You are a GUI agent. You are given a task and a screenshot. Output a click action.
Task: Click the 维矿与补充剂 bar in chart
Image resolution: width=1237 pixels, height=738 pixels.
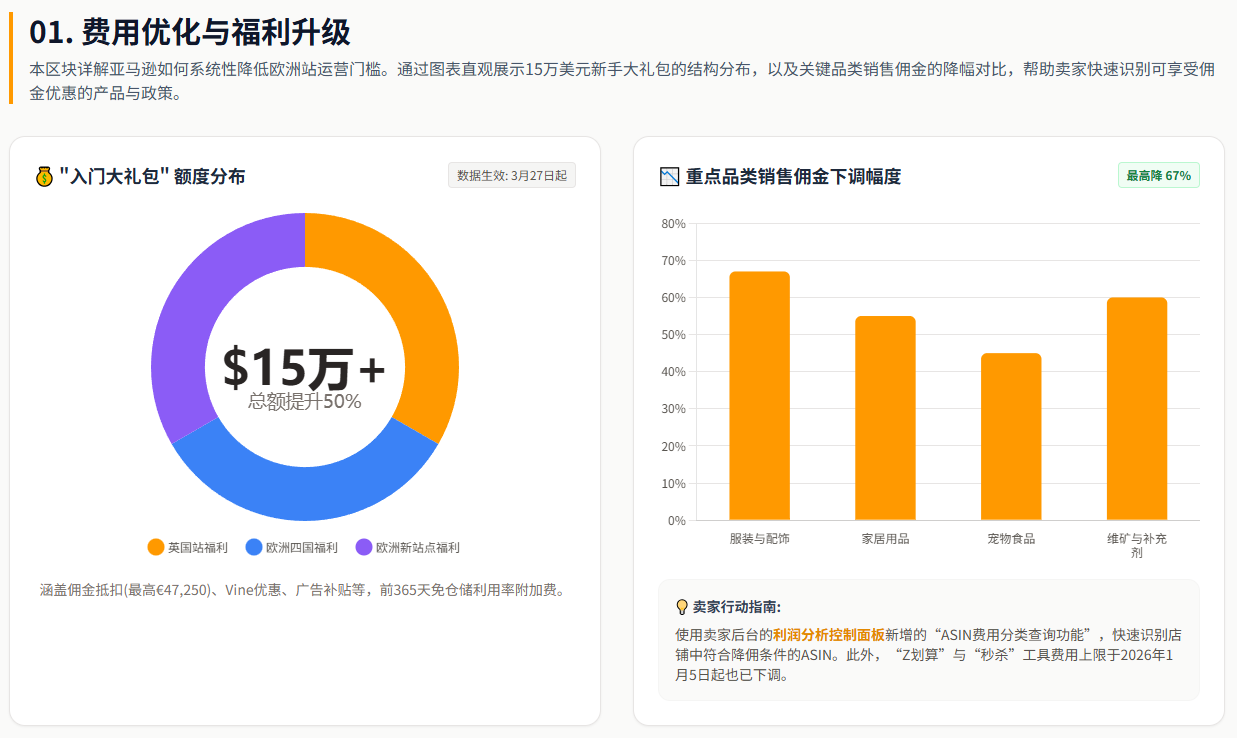click(x=1137, y=408)
